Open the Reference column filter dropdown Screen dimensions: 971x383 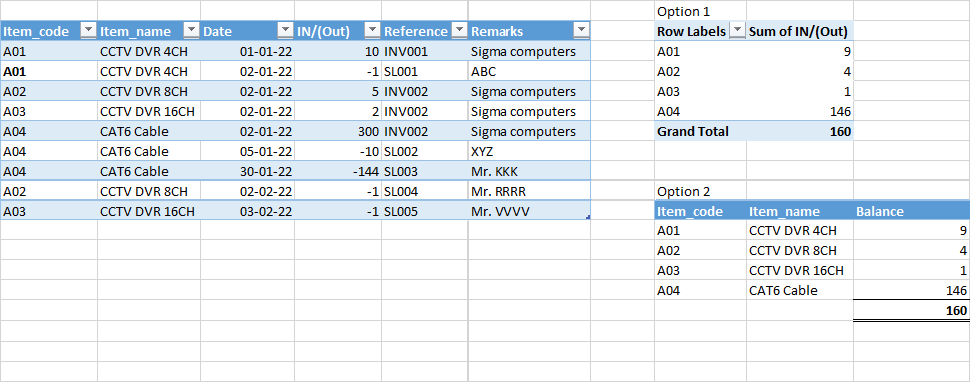pos(459,31)
